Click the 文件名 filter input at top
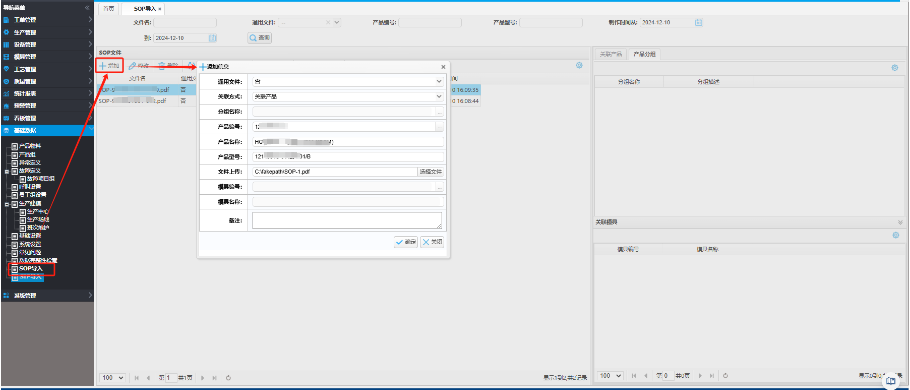The height and width of the screenshot is (390, 910). [185, 22]
